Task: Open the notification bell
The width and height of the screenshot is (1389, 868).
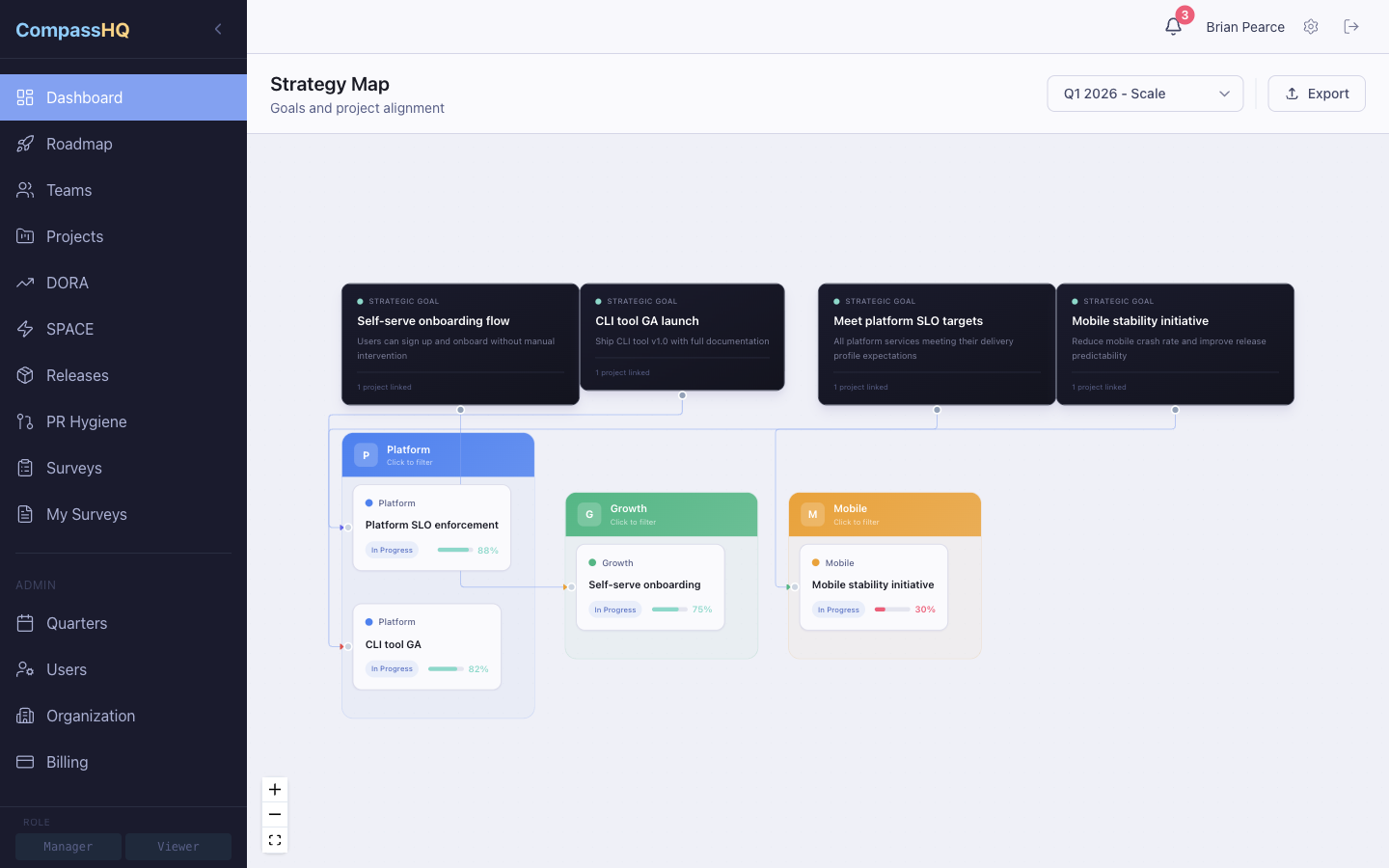Action: click(x=1173, y=26)
